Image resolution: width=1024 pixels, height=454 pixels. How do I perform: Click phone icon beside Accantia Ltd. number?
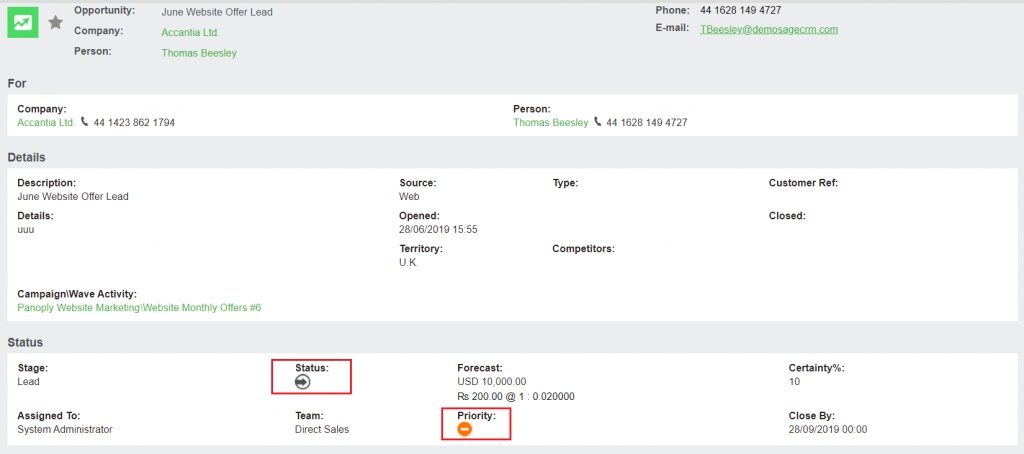tap(85, 122)
